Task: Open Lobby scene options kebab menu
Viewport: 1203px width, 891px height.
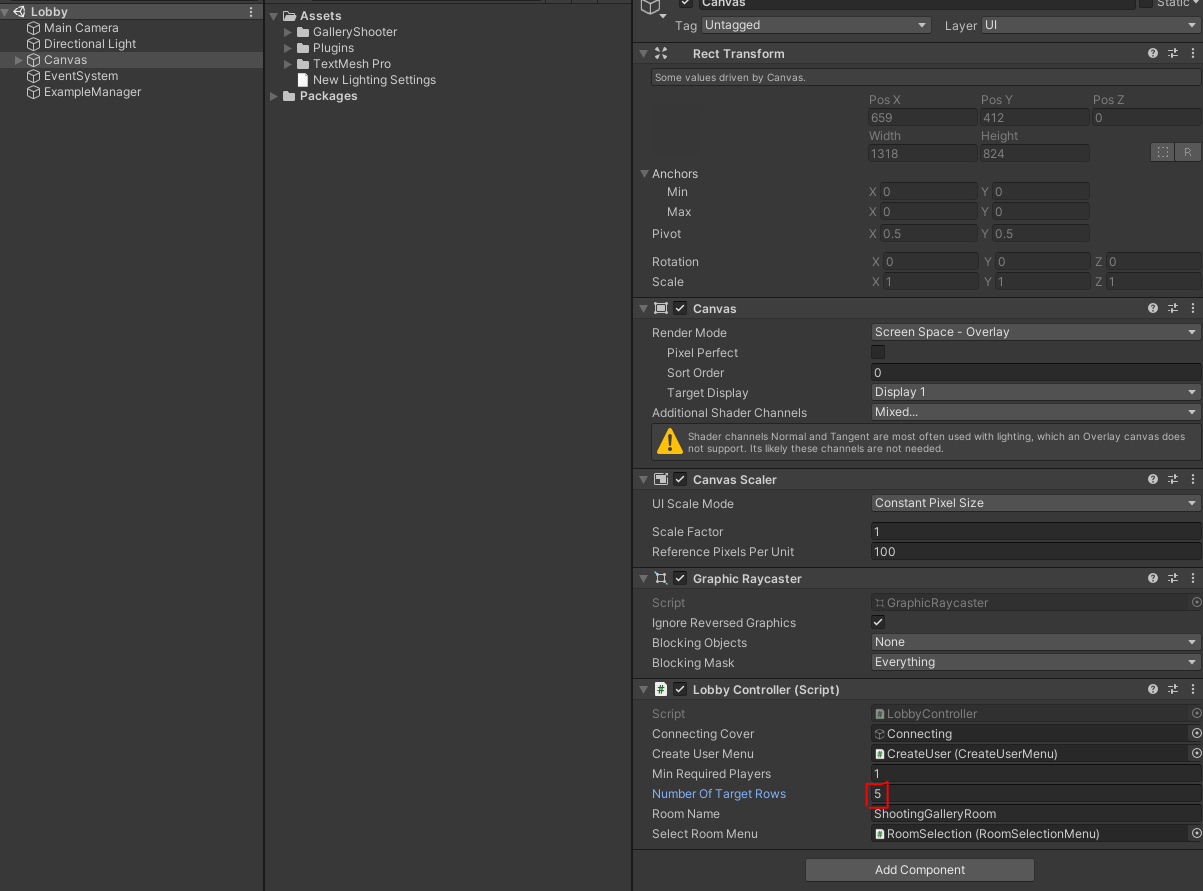Action: coord(251,12)
